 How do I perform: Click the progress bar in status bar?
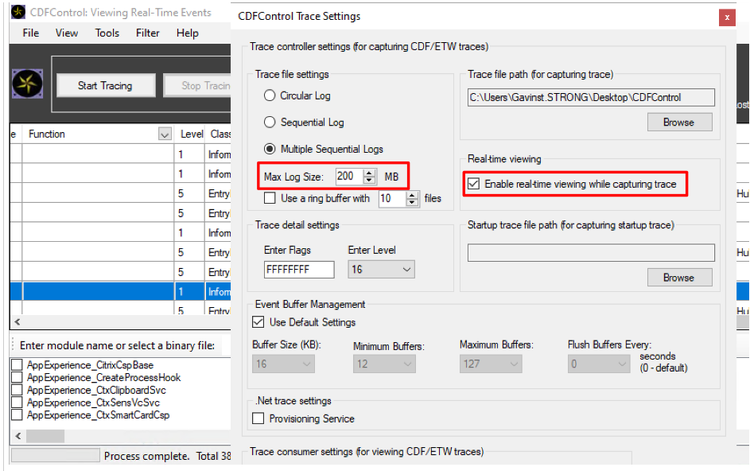[x=55, y=455]
